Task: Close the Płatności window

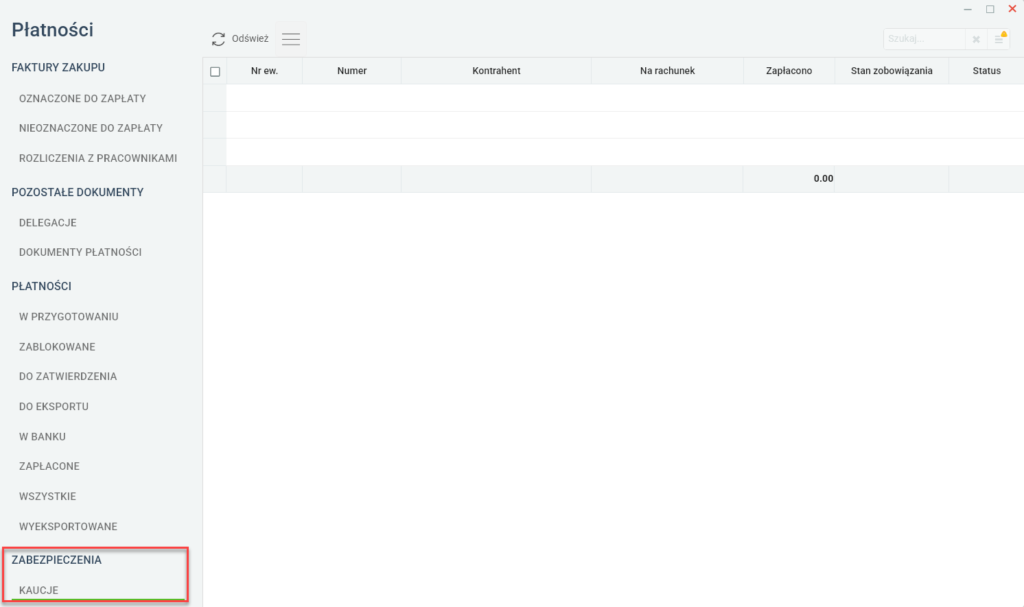Action: [1012, 8]
